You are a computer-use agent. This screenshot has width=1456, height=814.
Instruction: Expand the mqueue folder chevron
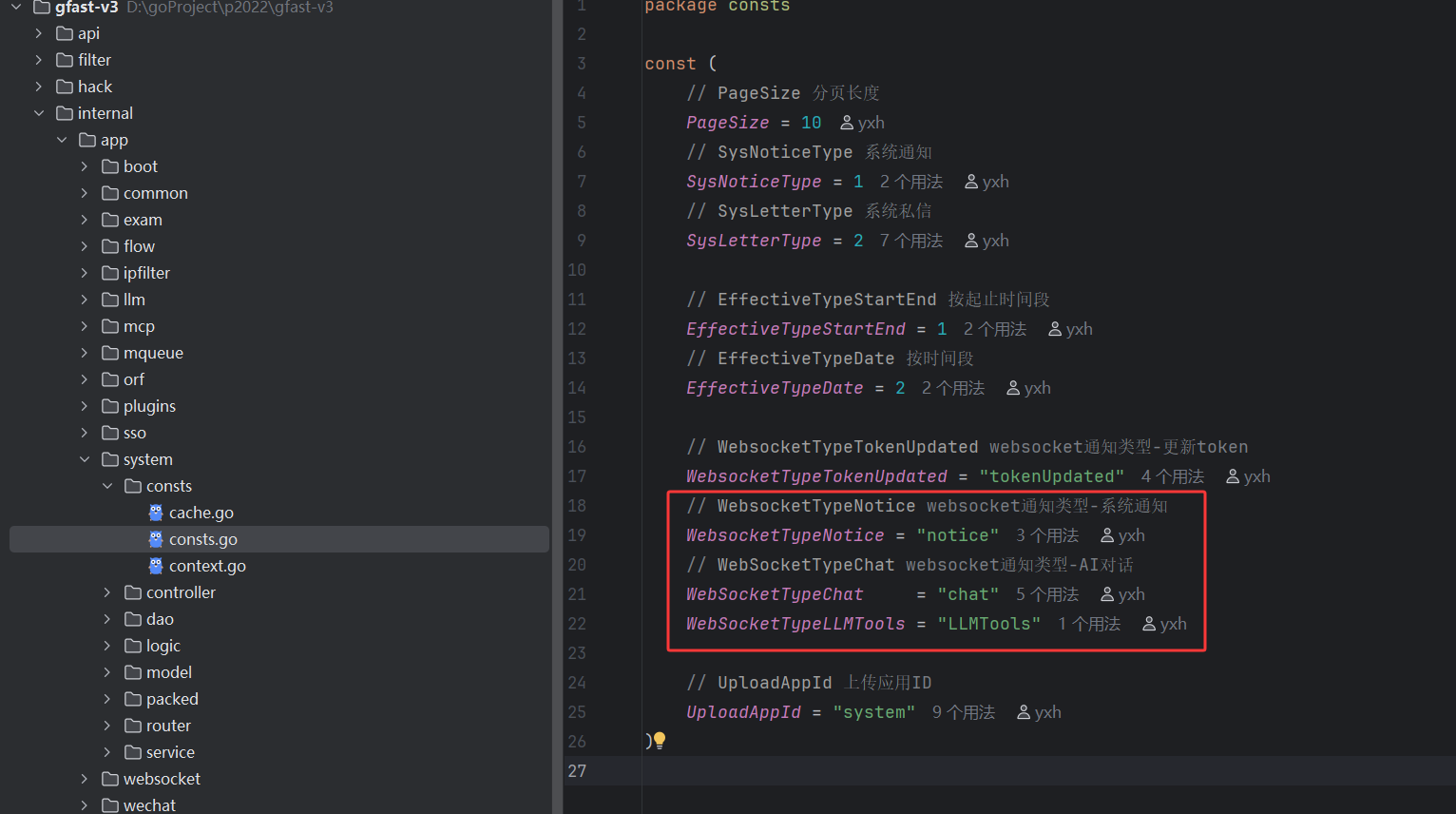coord(85,353)
